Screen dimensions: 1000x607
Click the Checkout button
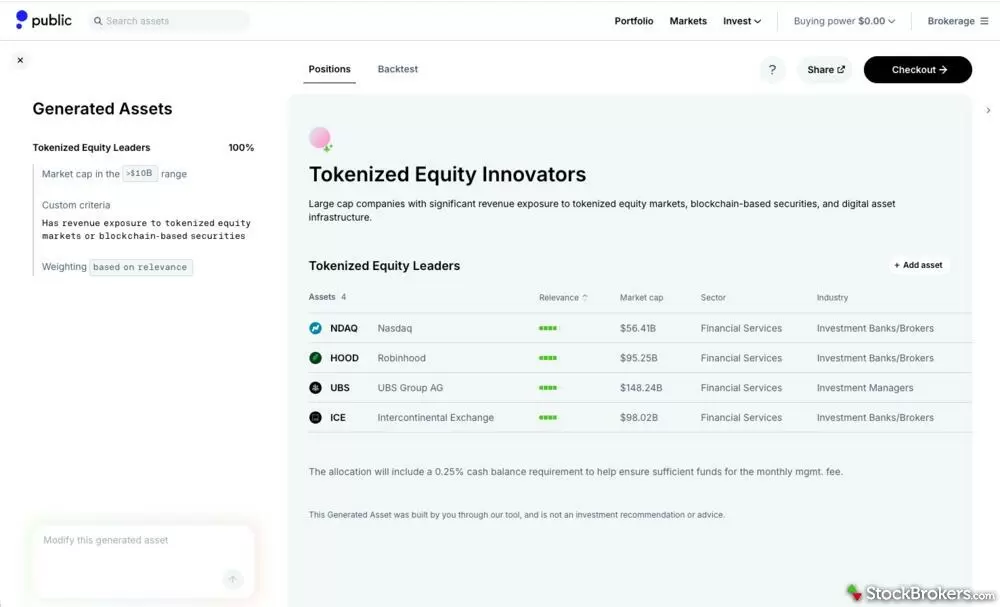[x=917, y=69]
